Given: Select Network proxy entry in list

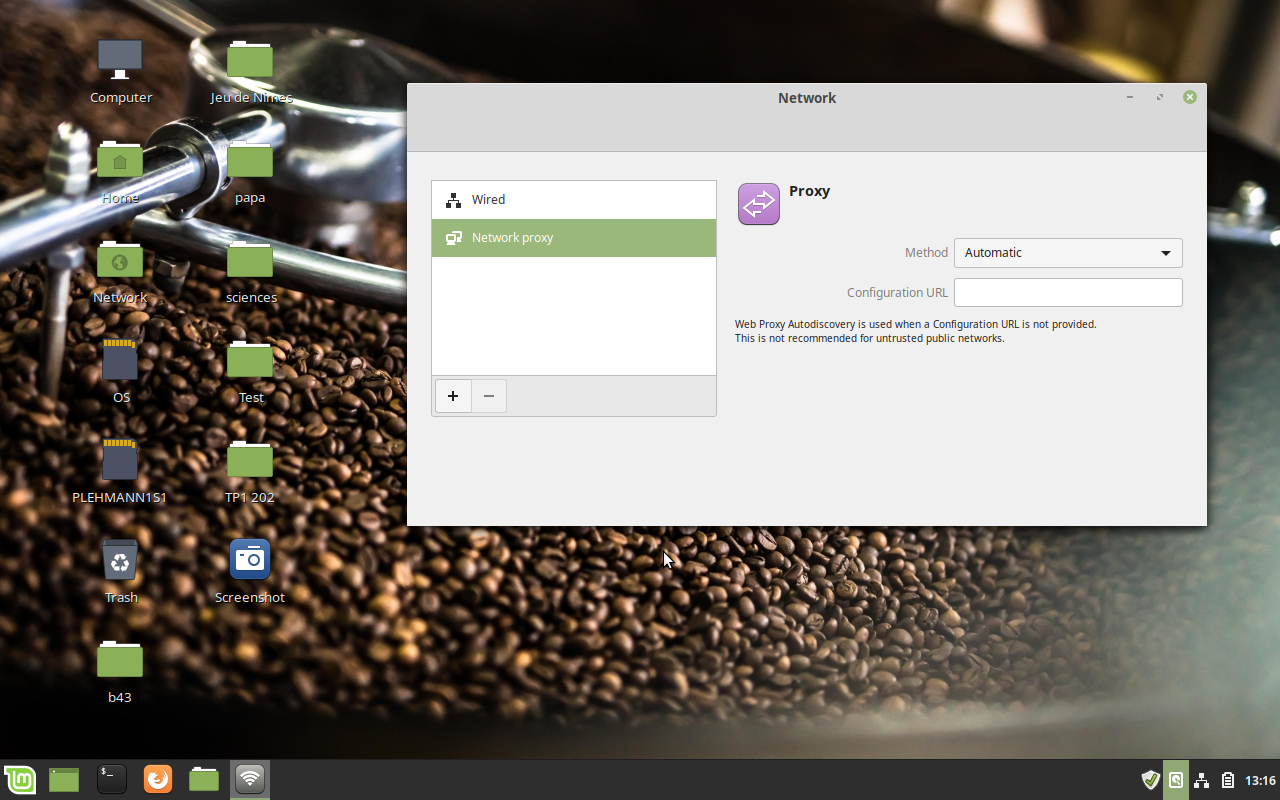Looking at the screenshot, I should (573, 238).
